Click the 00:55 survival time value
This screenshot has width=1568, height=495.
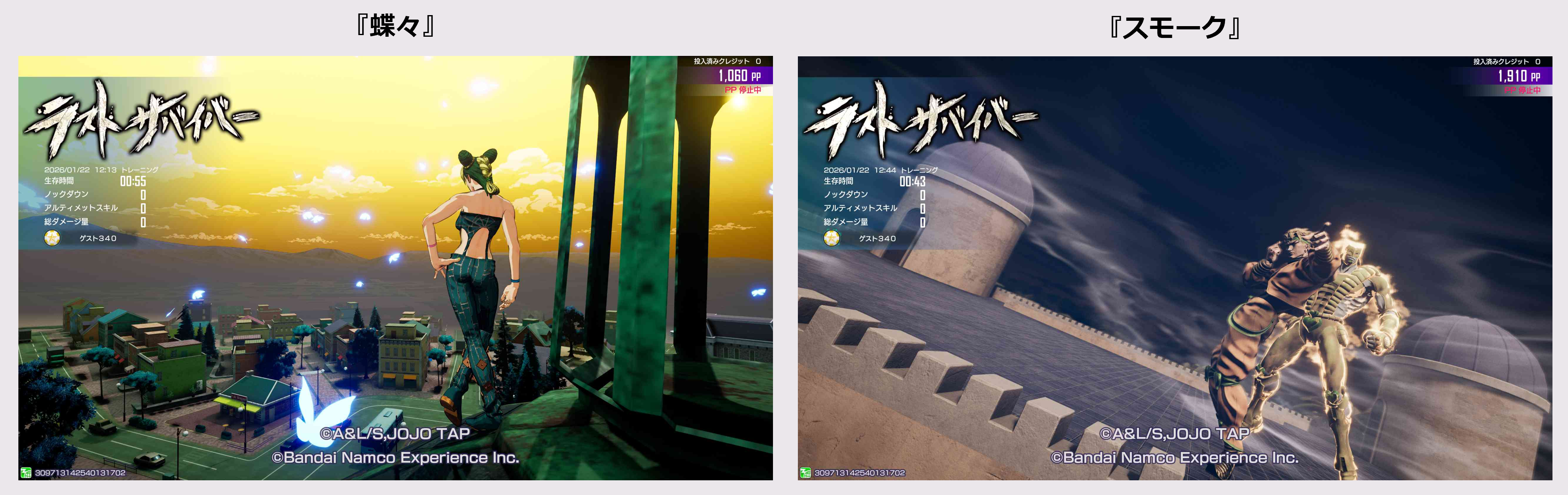[133, 181]
